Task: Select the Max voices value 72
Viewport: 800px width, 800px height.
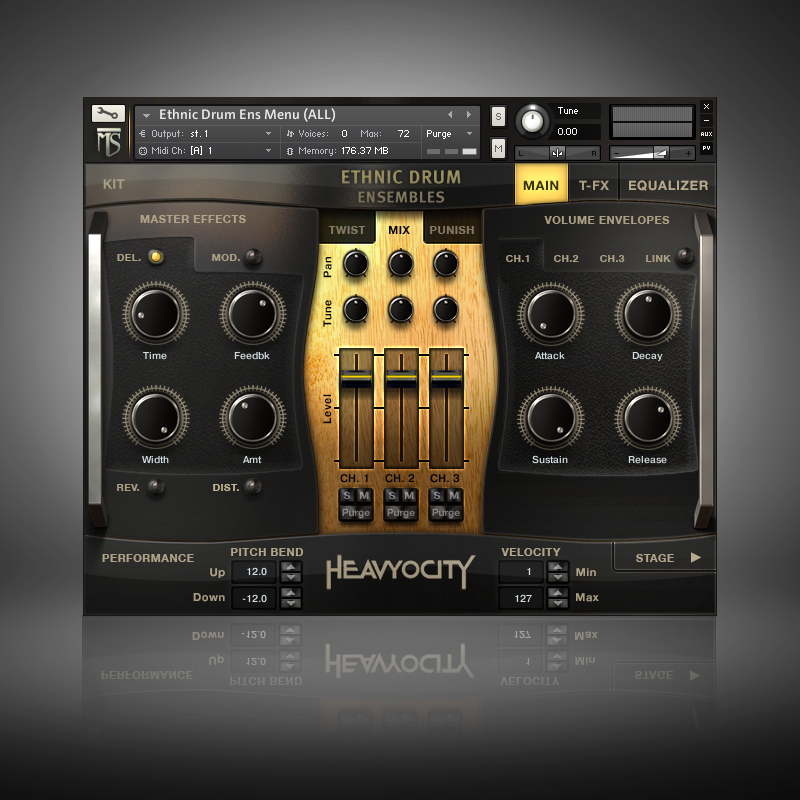Action: tap(403, 134)
